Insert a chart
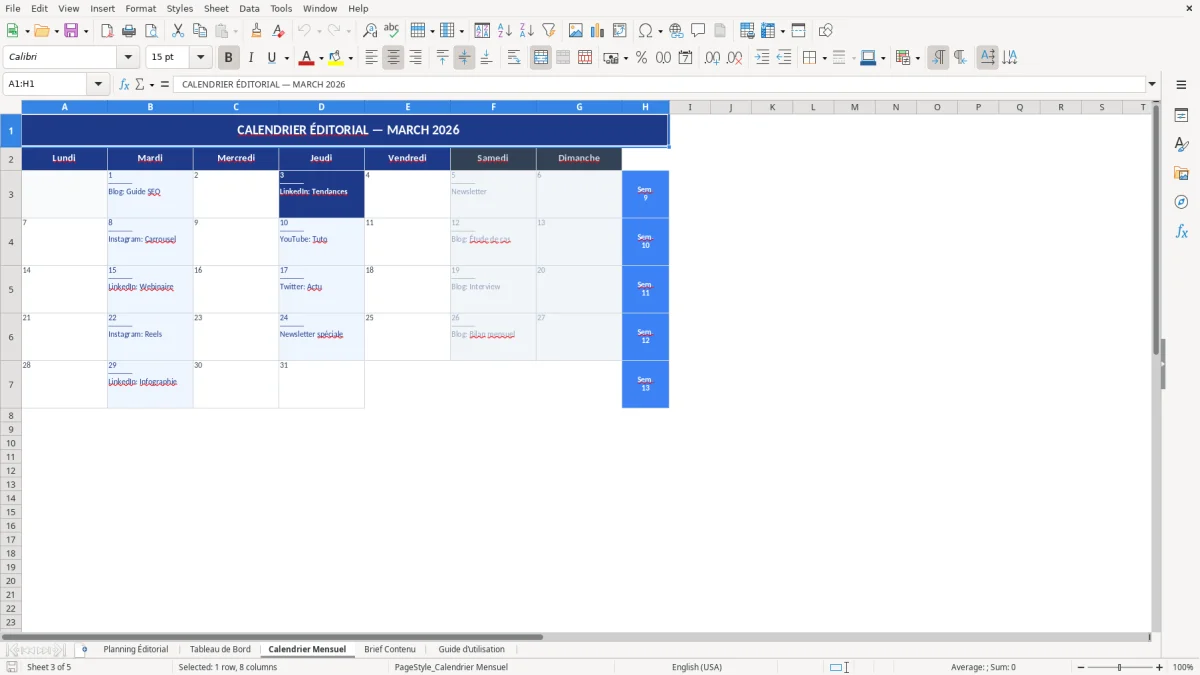1200x675 pixels. 597,30
